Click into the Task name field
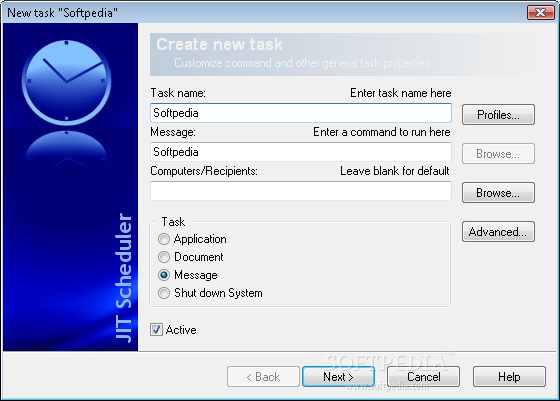The height and width of the screenshot is (401, 560). click(301, 113)
